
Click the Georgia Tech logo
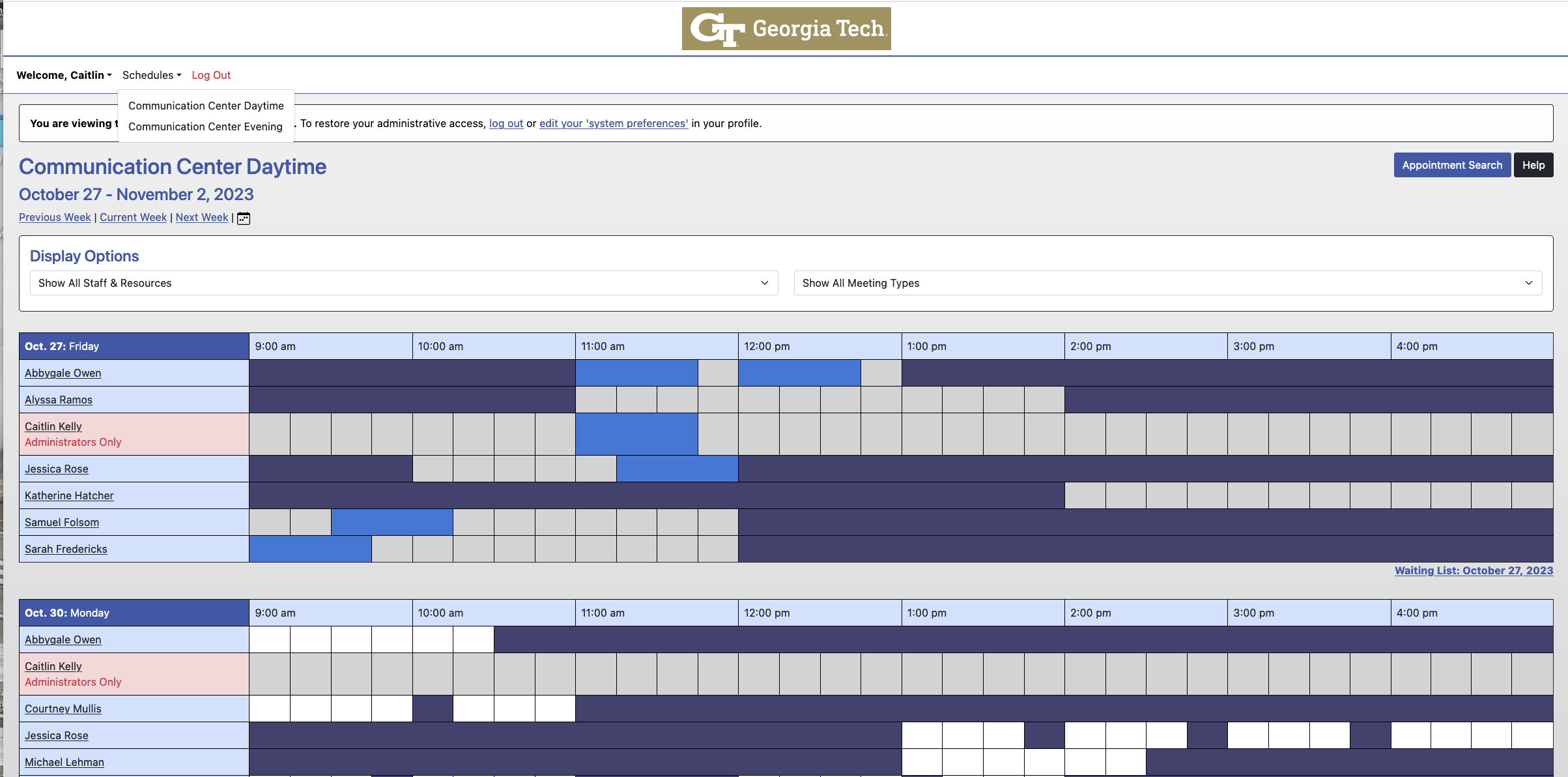tap(785, 29)
